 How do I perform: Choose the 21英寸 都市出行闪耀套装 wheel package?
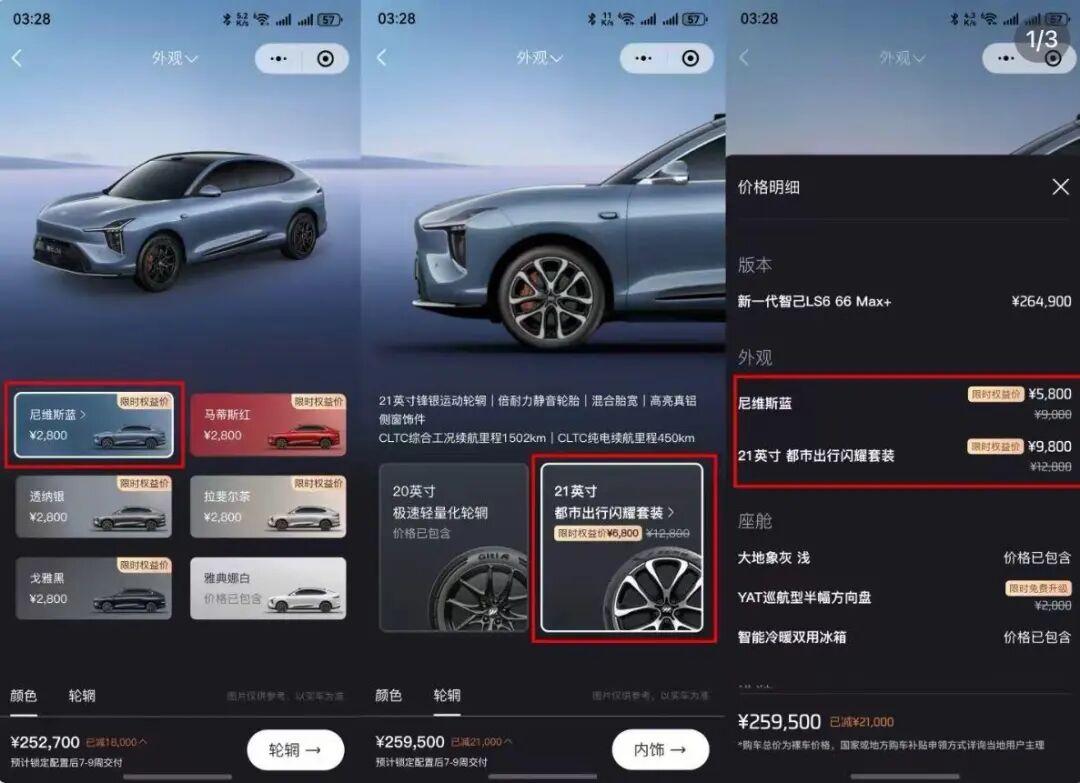tap(622, 547)
